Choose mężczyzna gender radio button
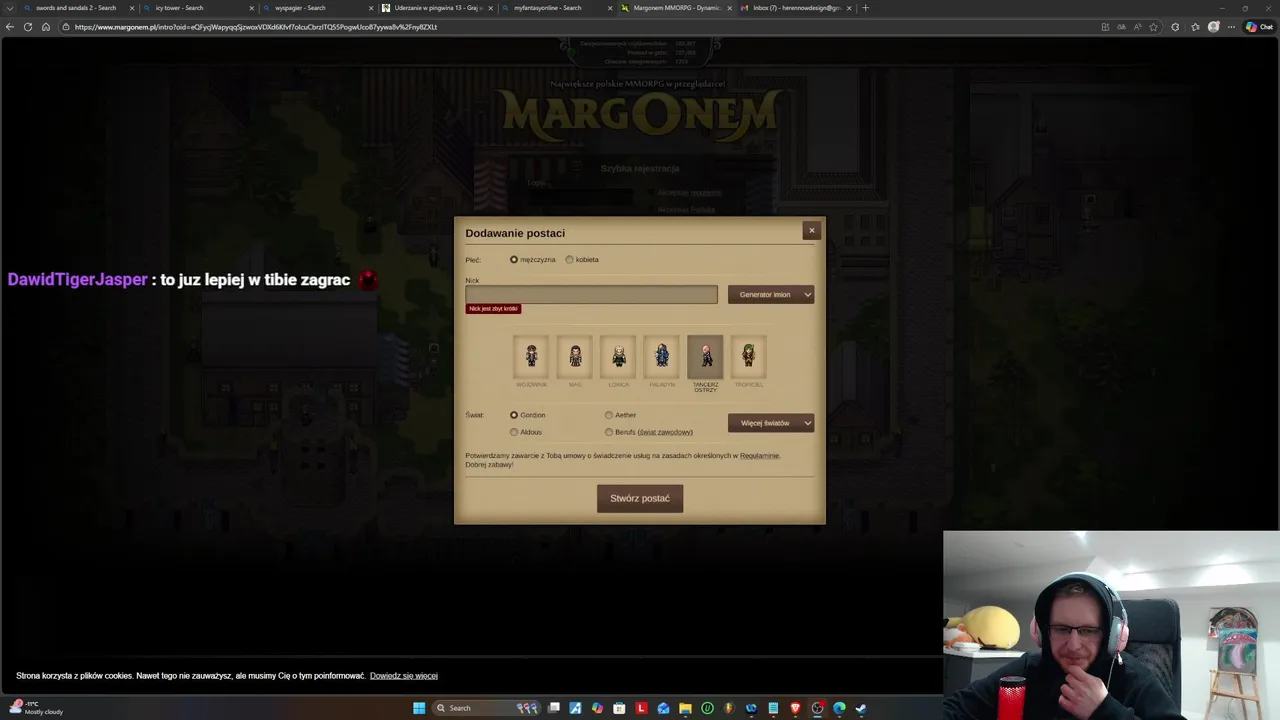1280x720 pixels. coord(514,259)
